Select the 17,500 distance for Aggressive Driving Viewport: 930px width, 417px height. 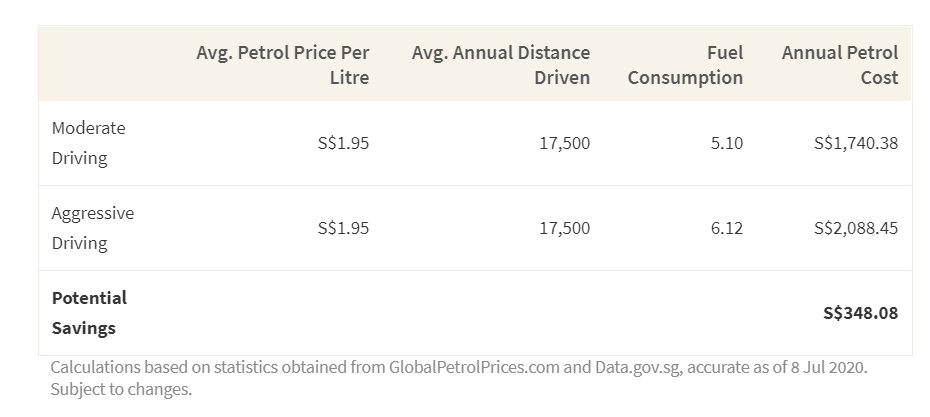click(x=564, y=228)
